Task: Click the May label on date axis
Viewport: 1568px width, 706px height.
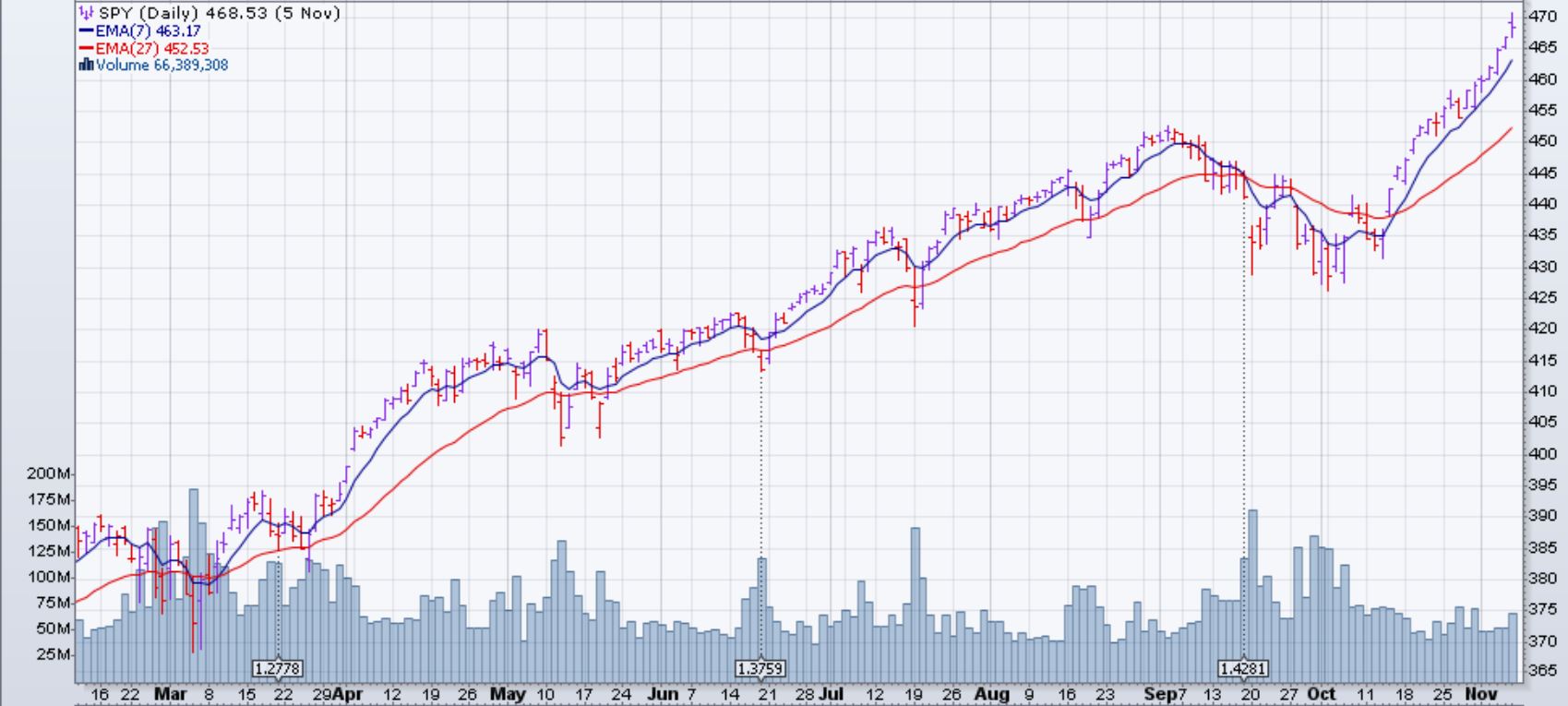Action: (507, 694)
